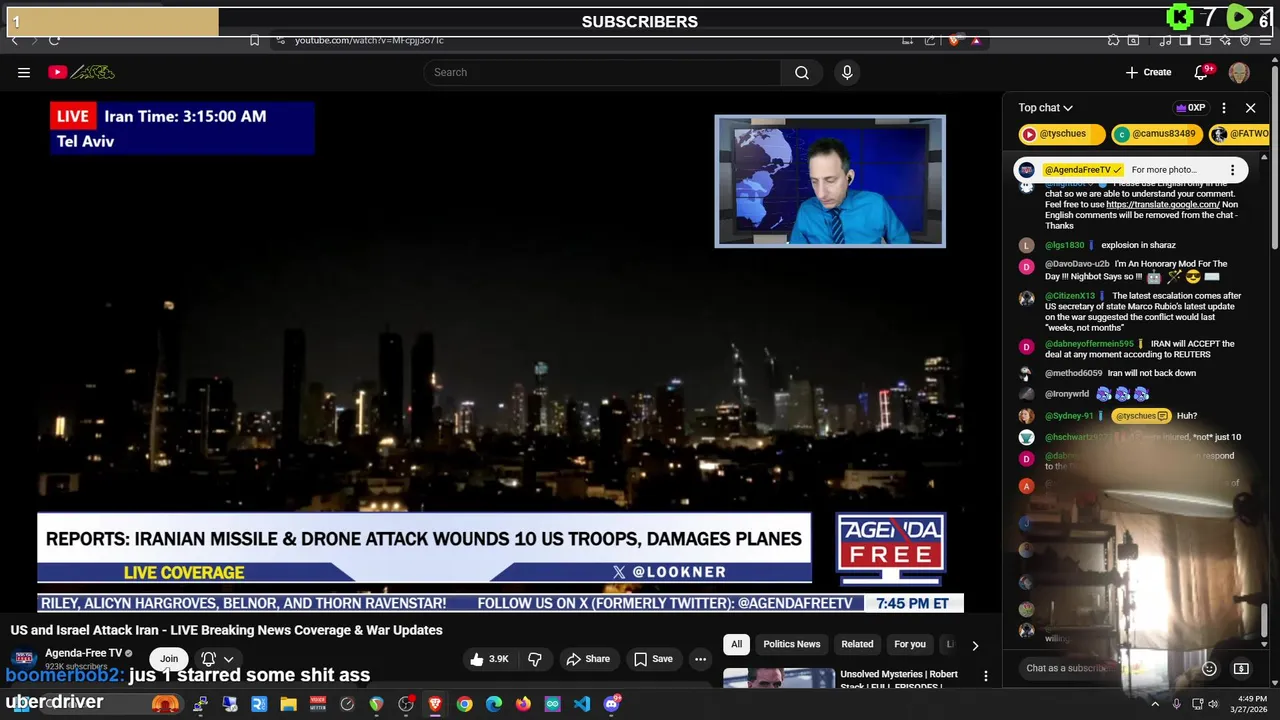Click the @camus83489 chat chip
This screenshot has height=720, width=1280.
click(x=1157, y=134)
